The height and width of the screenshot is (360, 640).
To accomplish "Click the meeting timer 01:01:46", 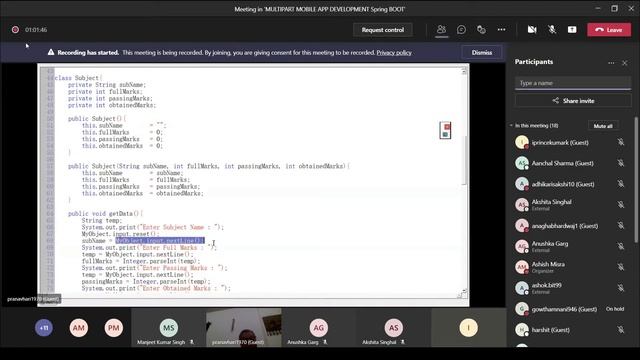I will click(x=36, y=30).
